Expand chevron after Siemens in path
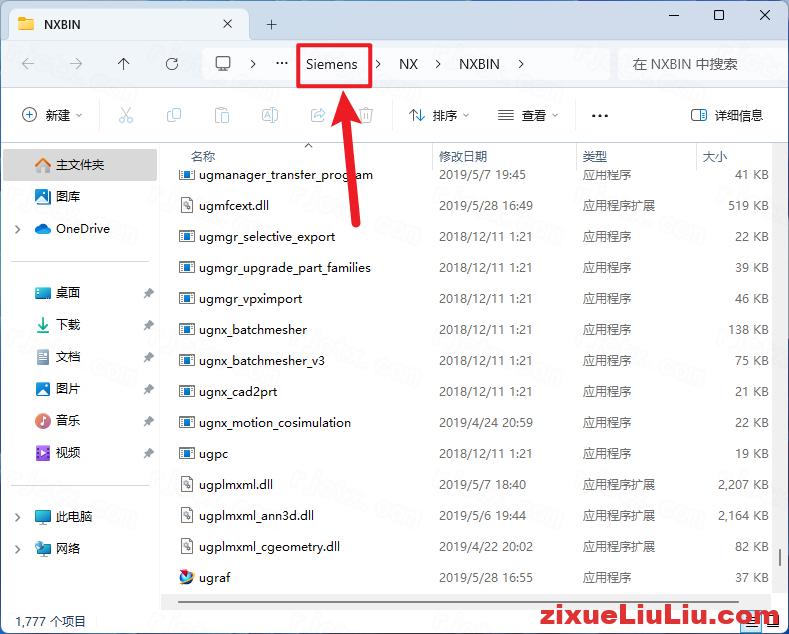The height and width of the screenshot is (634, 789). pos(378,64)
